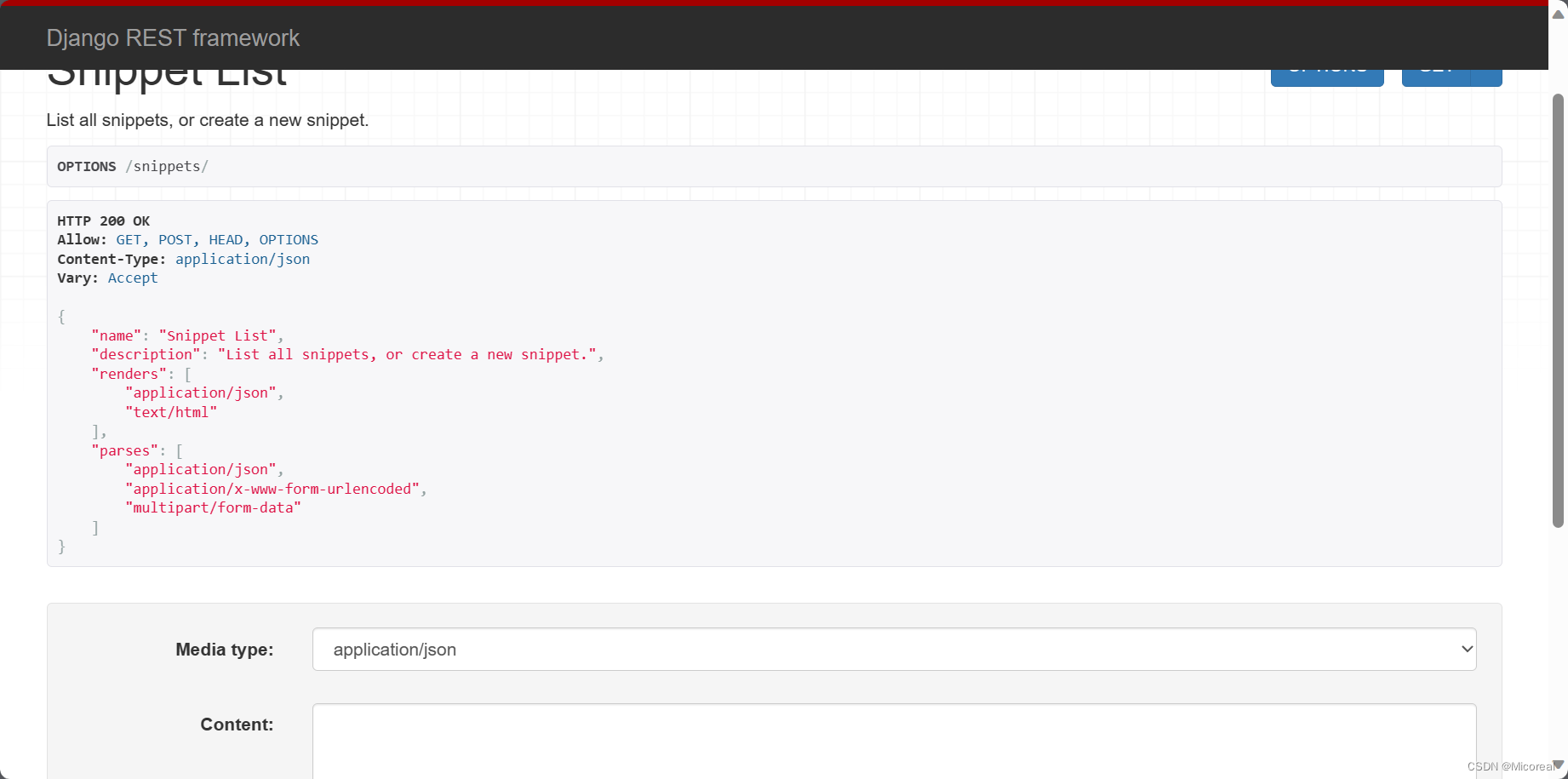Click the "HTTP 200 OK" status text
Viewport: 1568px width, 779px height.
coord(103,221)
